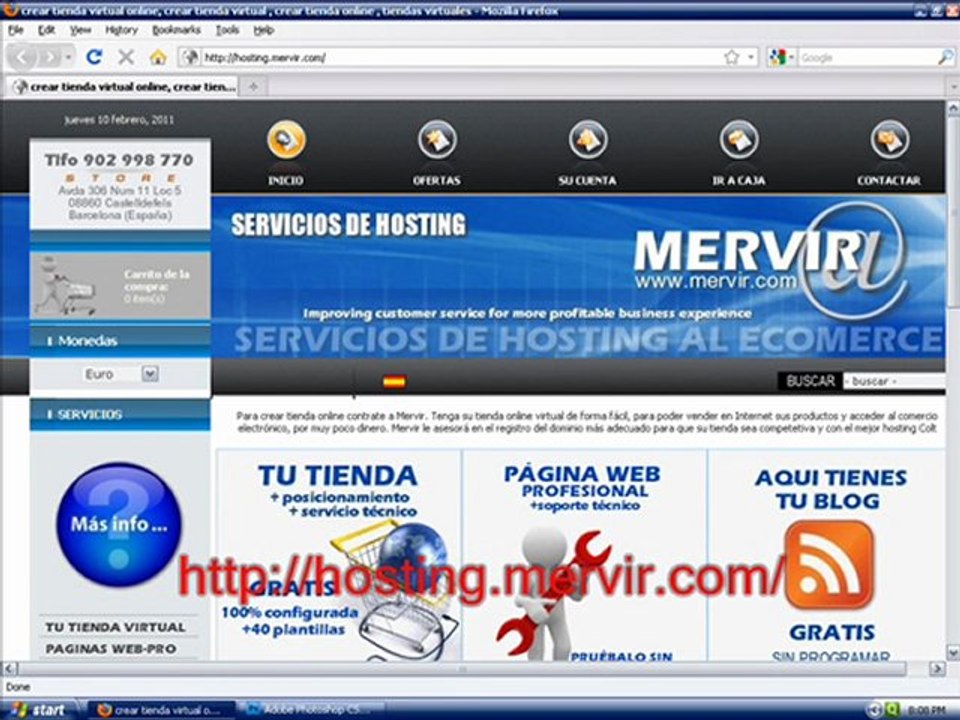Click the shopping cart image in sidebar
960x720 pixels.
(x=65, y=286)
